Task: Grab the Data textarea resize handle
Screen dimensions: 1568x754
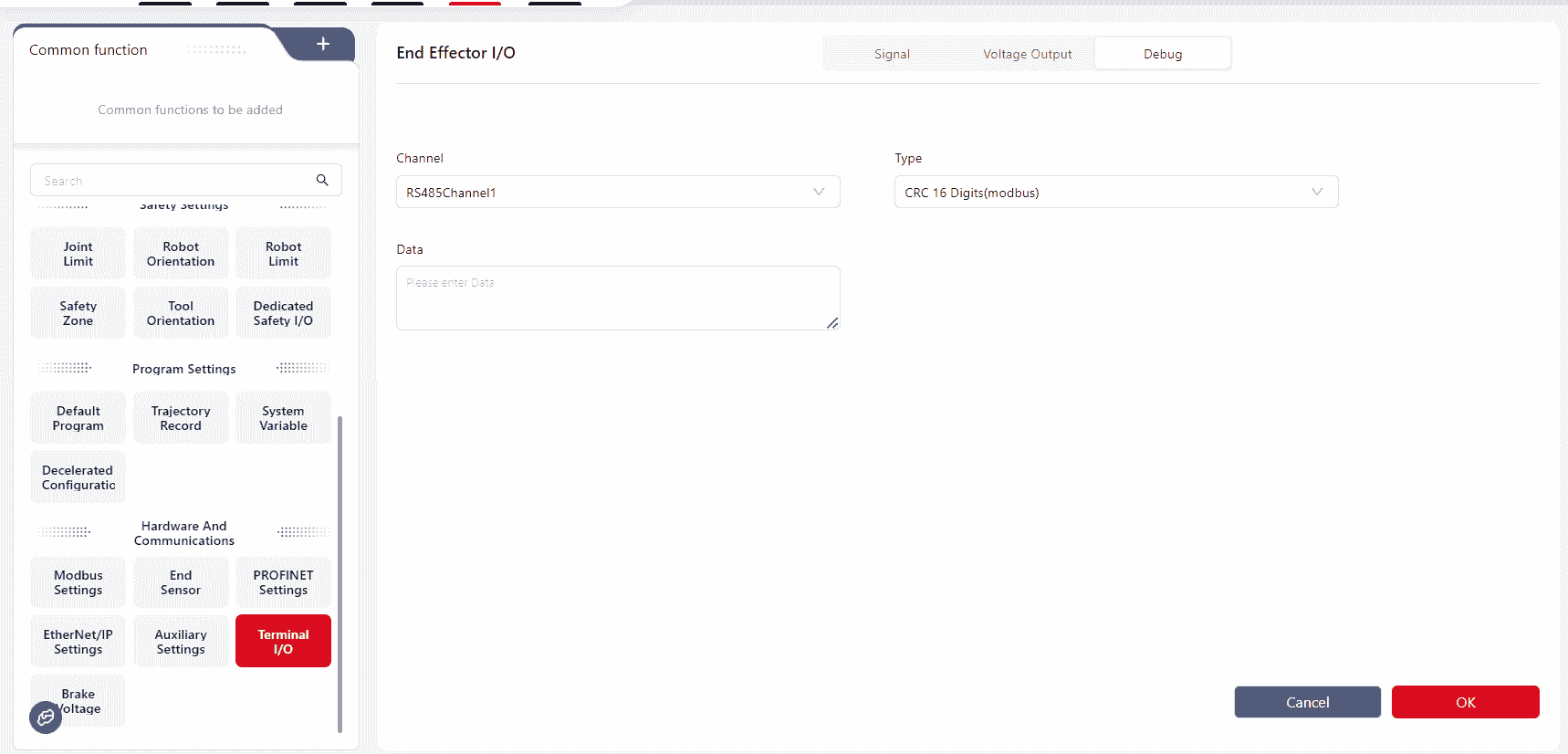Action: coord(832,323)
